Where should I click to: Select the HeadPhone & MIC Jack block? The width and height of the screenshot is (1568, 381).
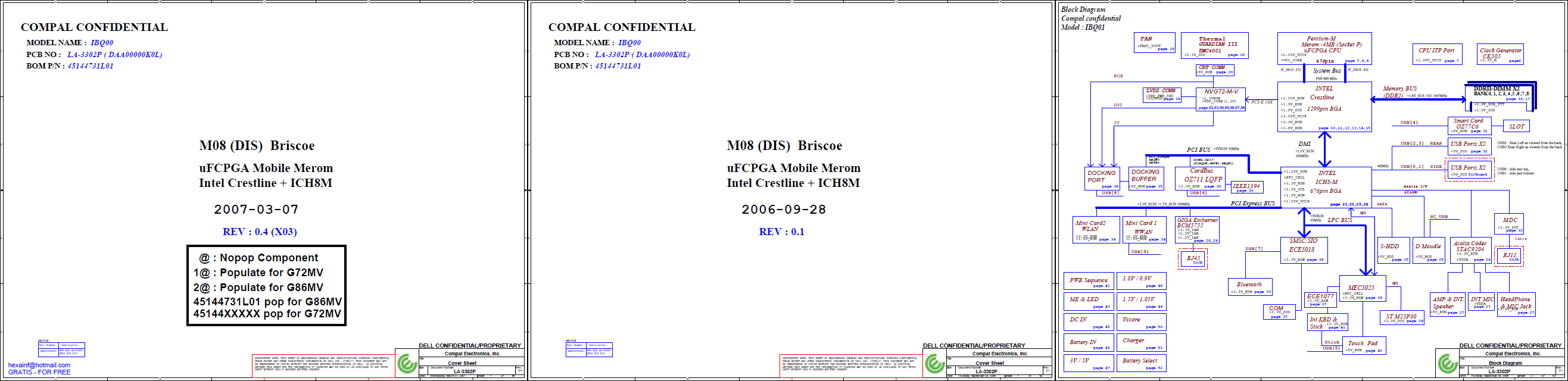coord(1516,304)
